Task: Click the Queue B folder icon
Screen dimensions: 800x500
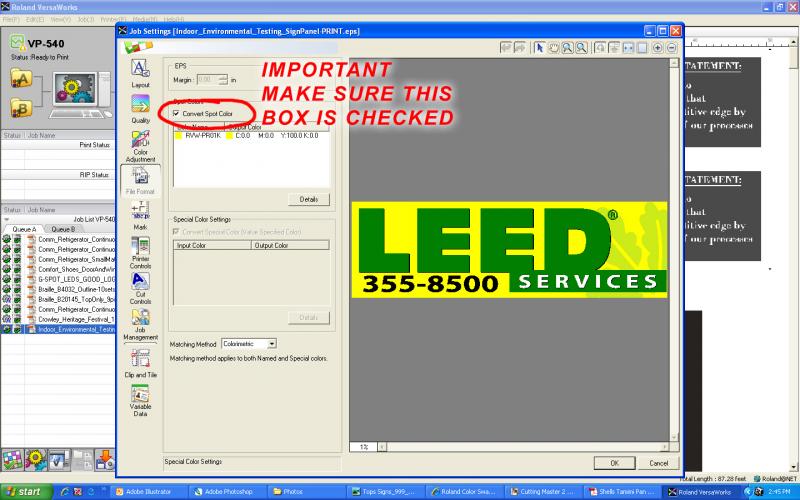Action: point(21,108)
